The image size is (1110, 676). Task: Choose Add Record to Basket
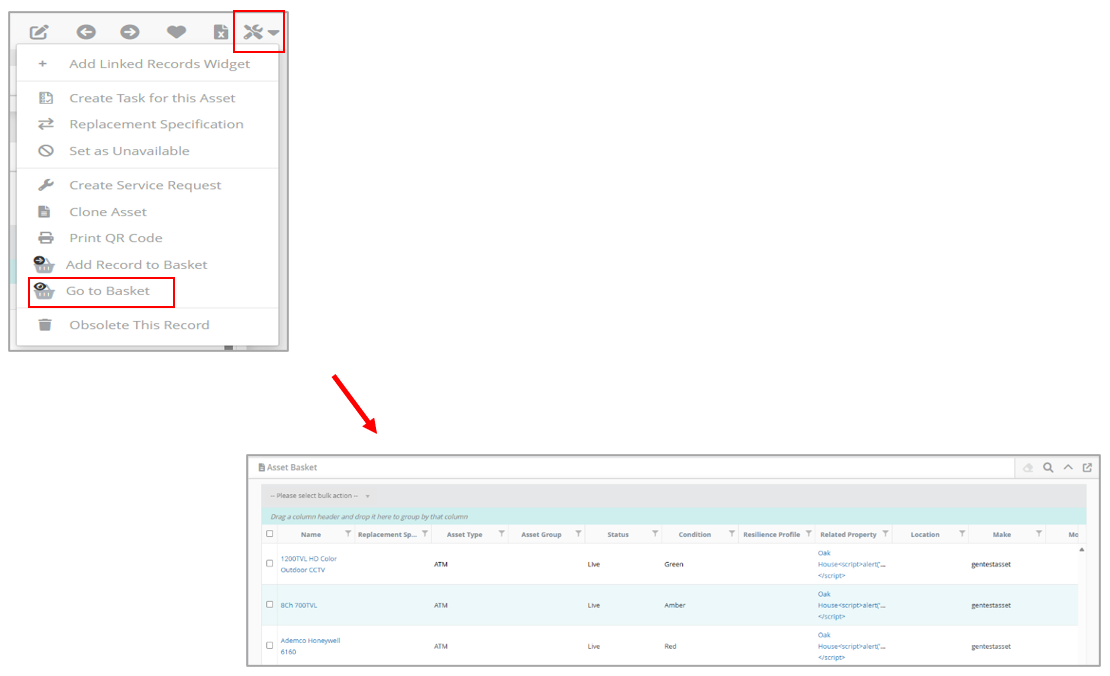point(147,265)
